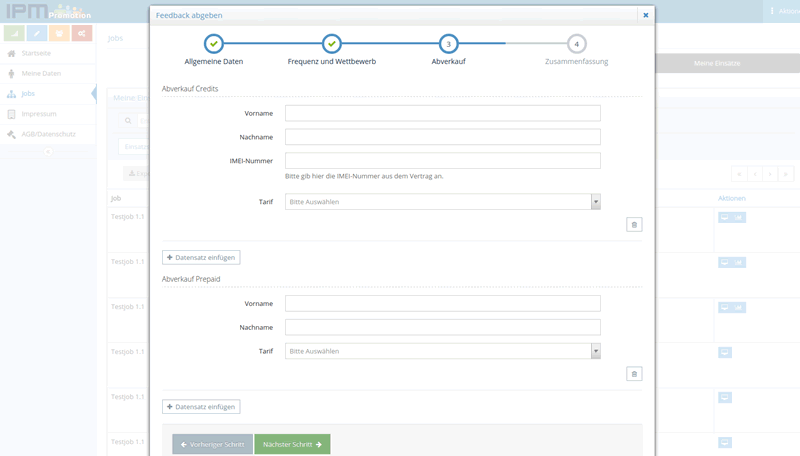Delete the Abverkauf Prepaid record with trash icon
The width and height of the screenshot is (800, 456).
click(634, 374)
